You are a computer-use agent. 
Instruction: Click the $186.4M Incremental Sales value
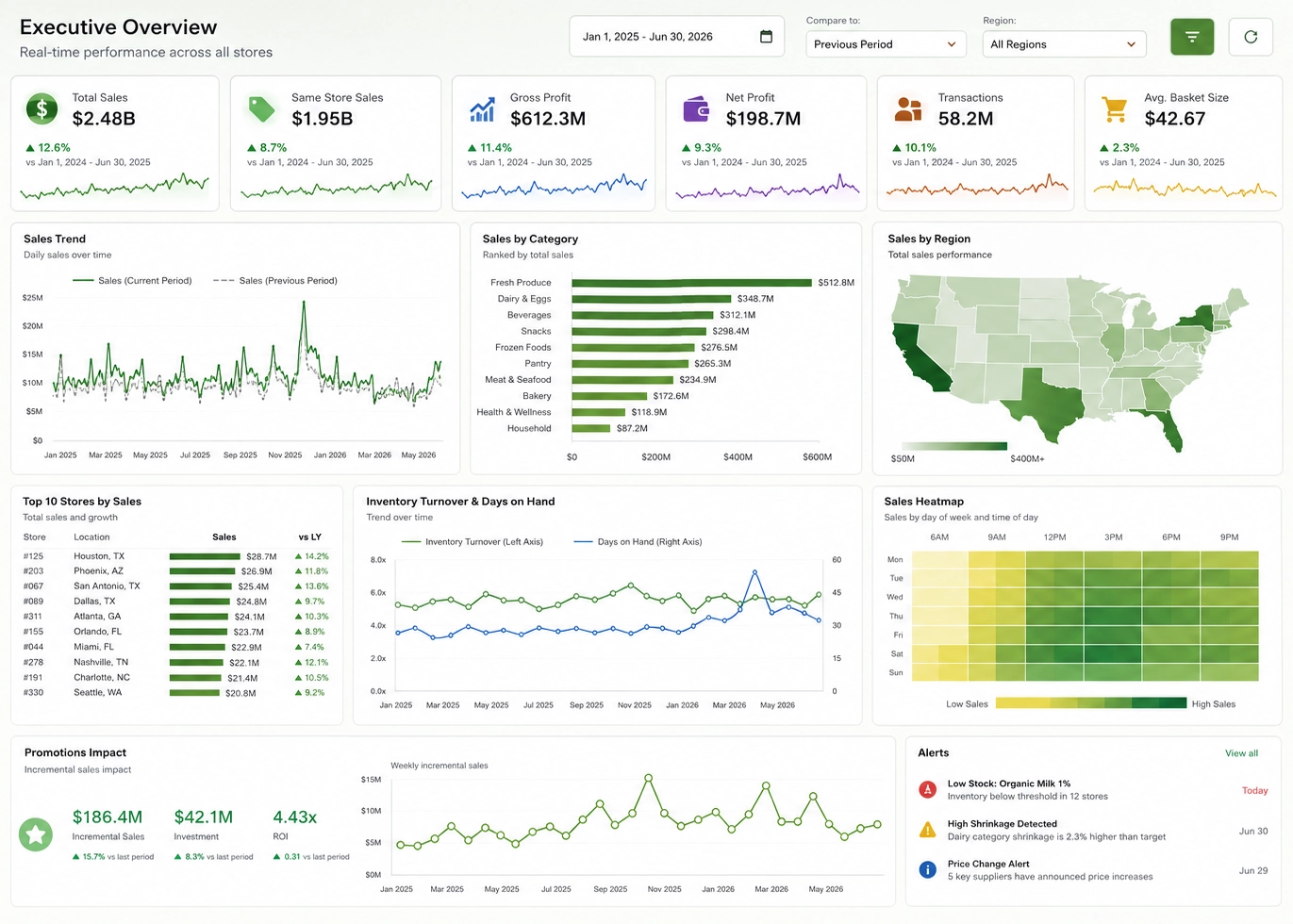tap(108, 817)
